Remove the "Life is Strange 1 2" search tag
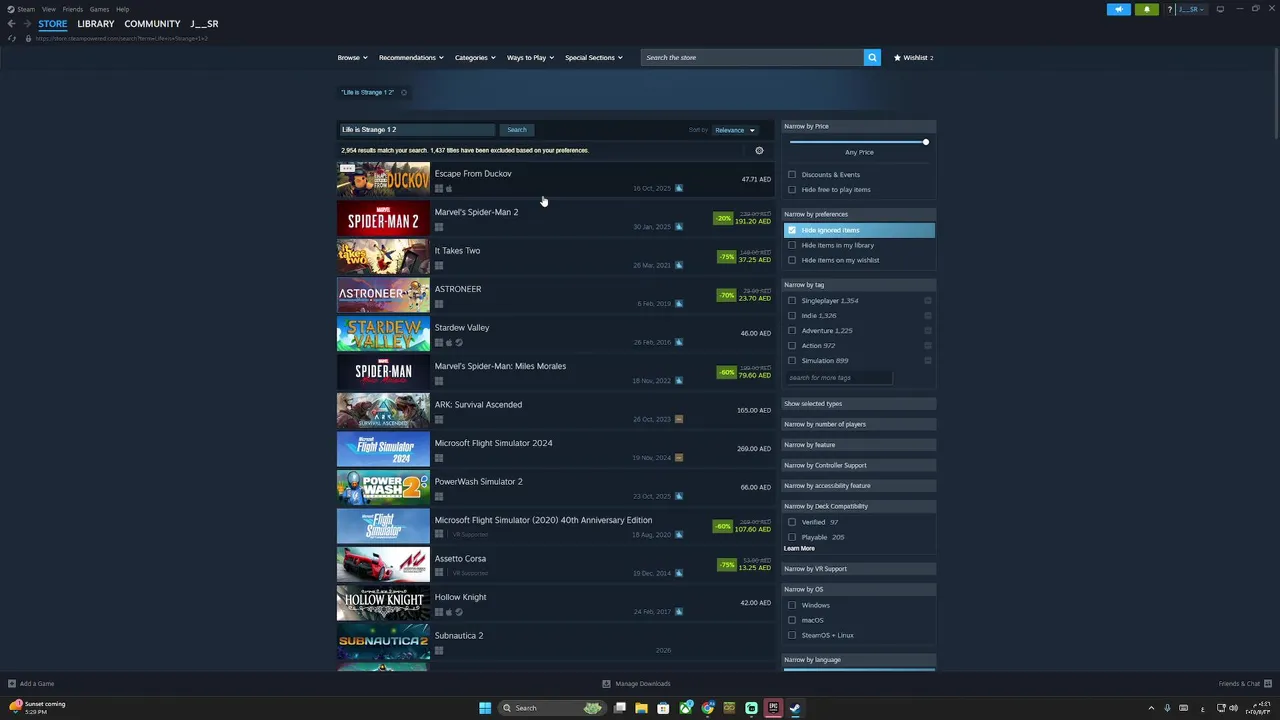Viewport: 1280px width, 720px height. 404,92
